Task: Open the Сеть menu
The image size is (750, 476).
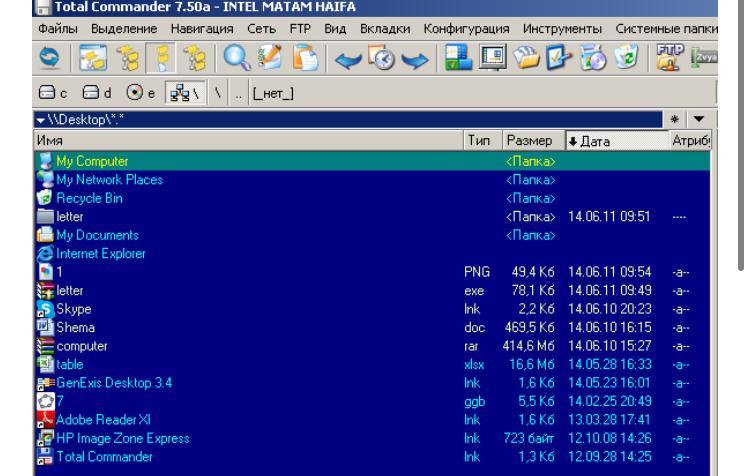Action: click(261, 29)
